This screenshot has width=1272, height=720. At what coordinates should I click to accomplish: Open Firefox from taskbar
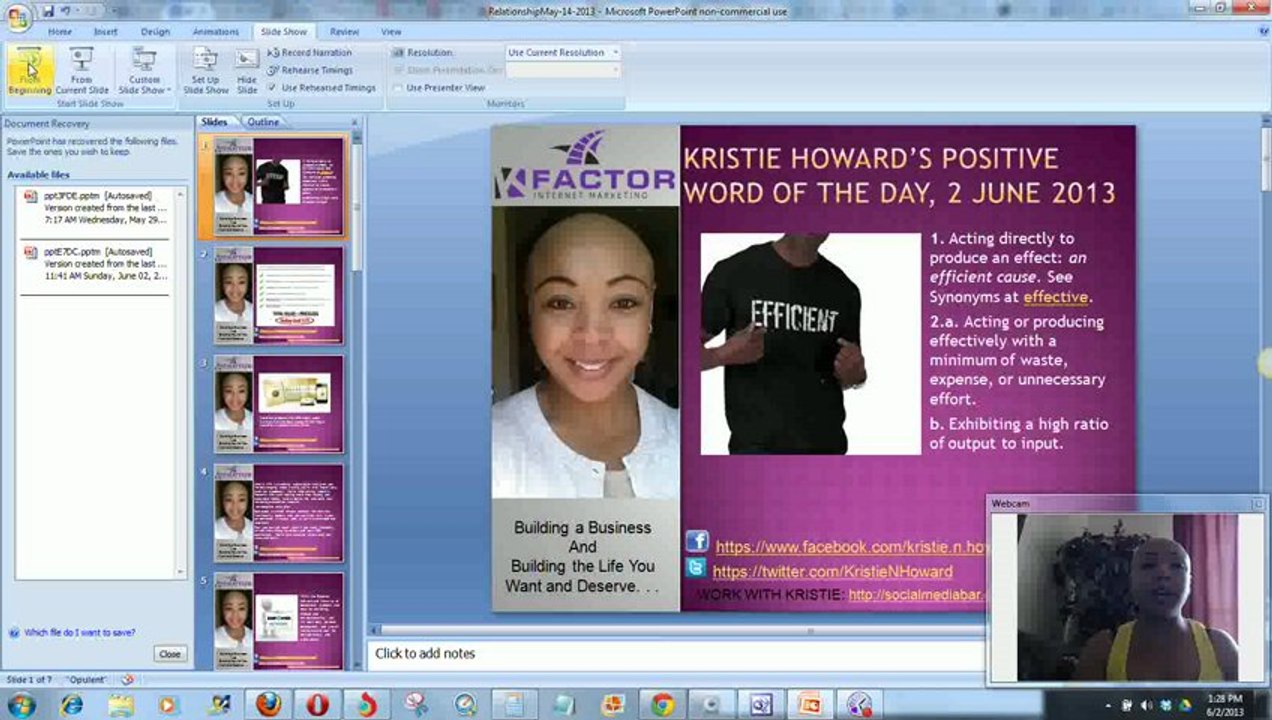click(x=267, y=705)
